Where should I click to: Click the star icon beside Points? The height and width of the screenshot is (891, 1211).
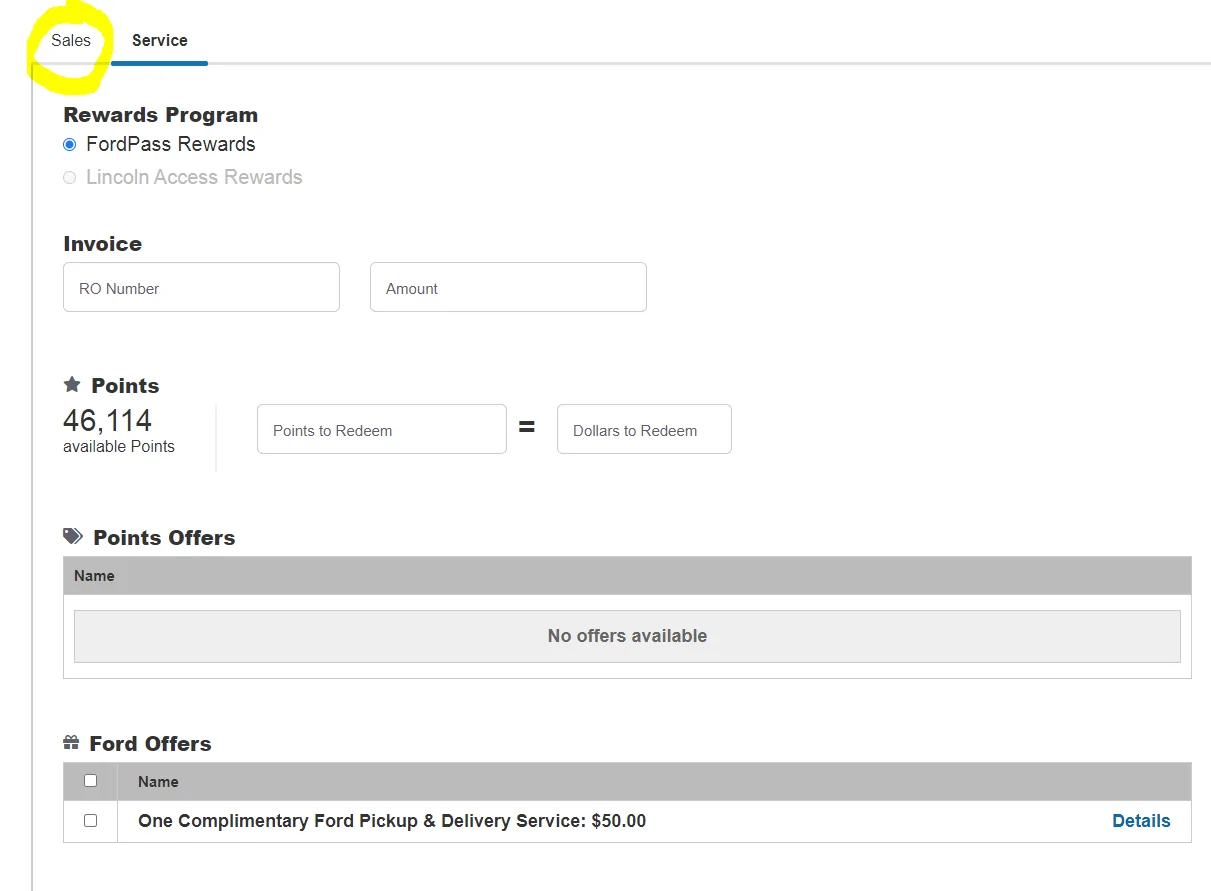[x=72, y=385]
